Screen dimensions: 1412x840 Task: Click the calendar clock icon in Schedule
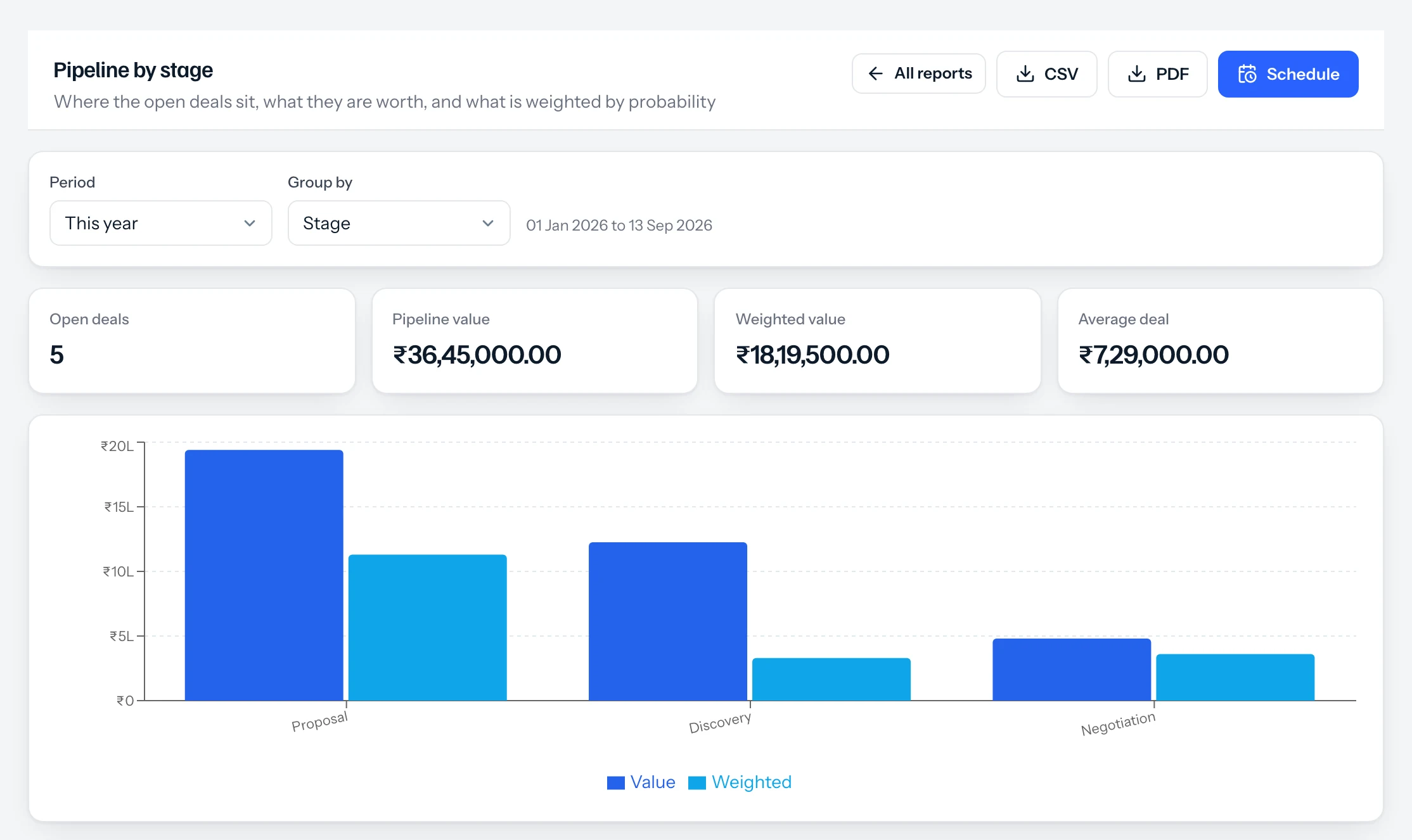[1247, 74]
